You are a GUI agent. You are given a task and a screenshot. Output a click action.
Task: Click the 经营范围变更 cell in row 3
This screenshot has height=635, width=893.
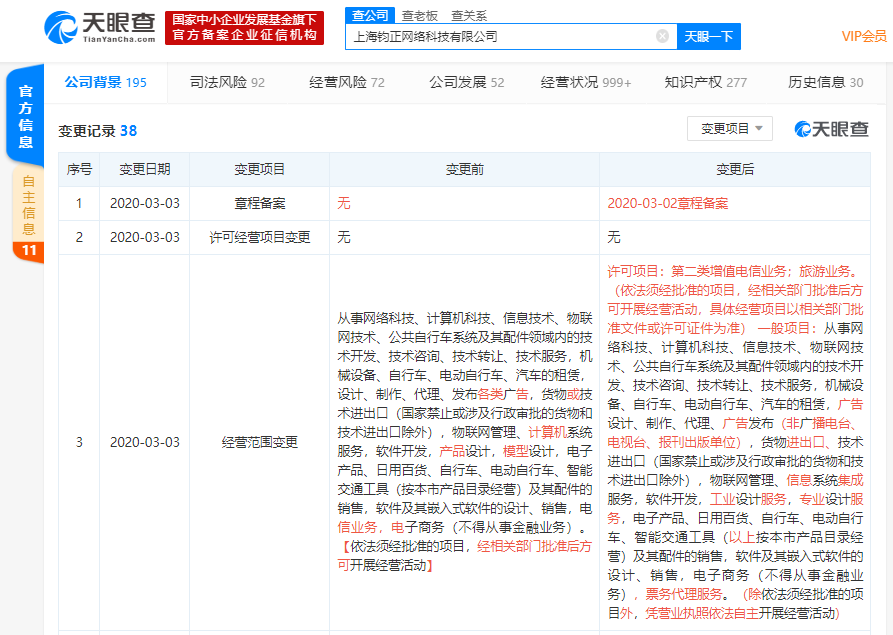(x=259, y=442)
